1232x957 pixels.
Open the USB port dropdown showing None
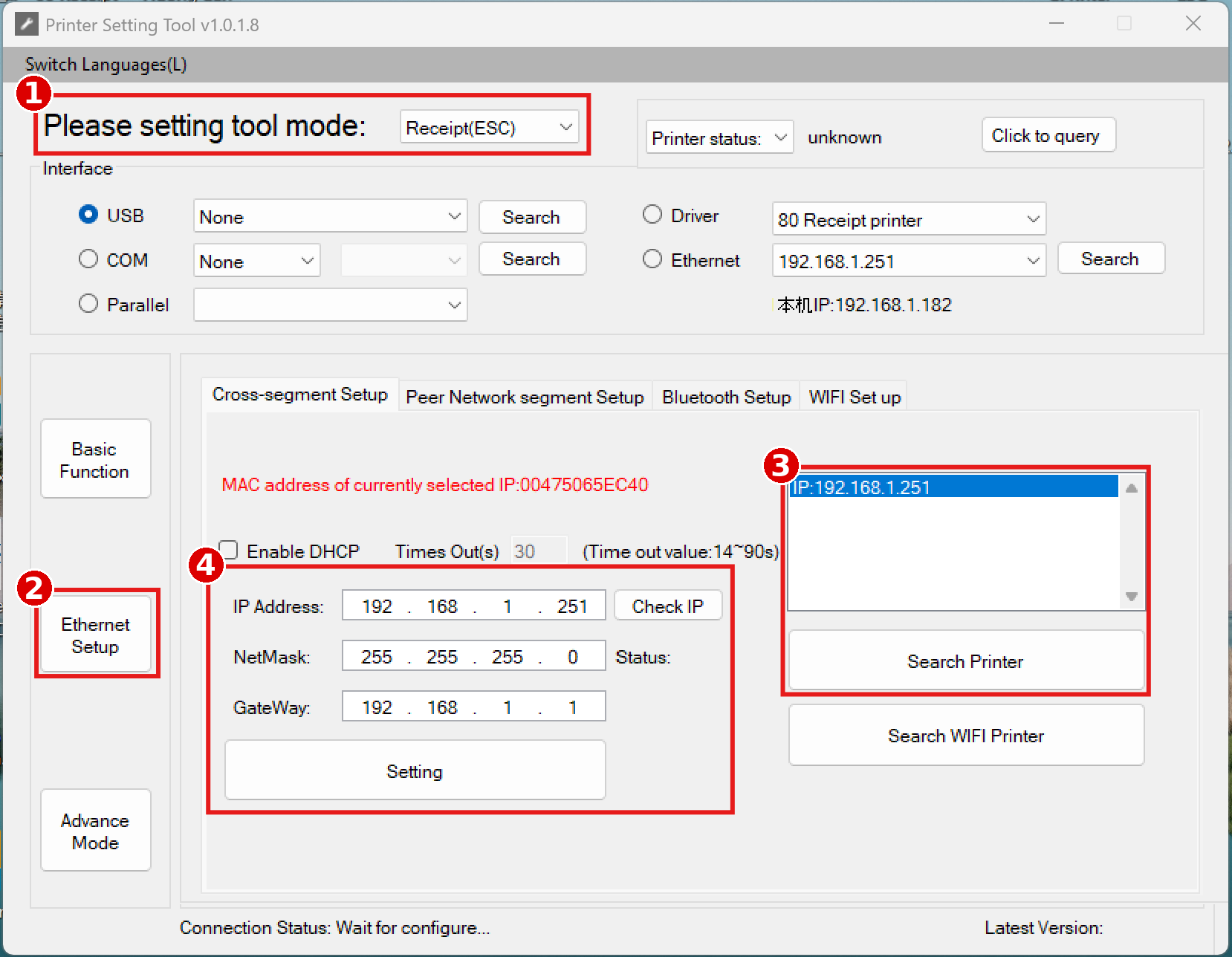[x=330, y=217]
